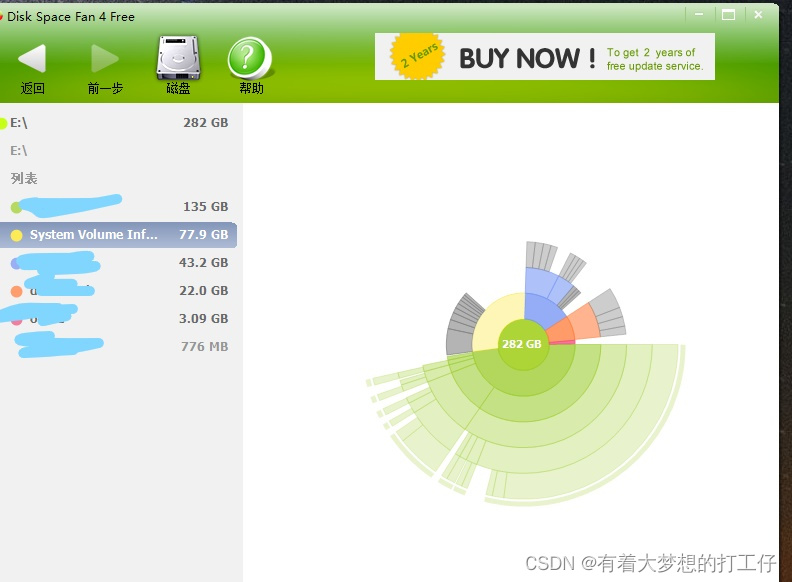Click the 列表 list heading

click(x=24, y=178)
